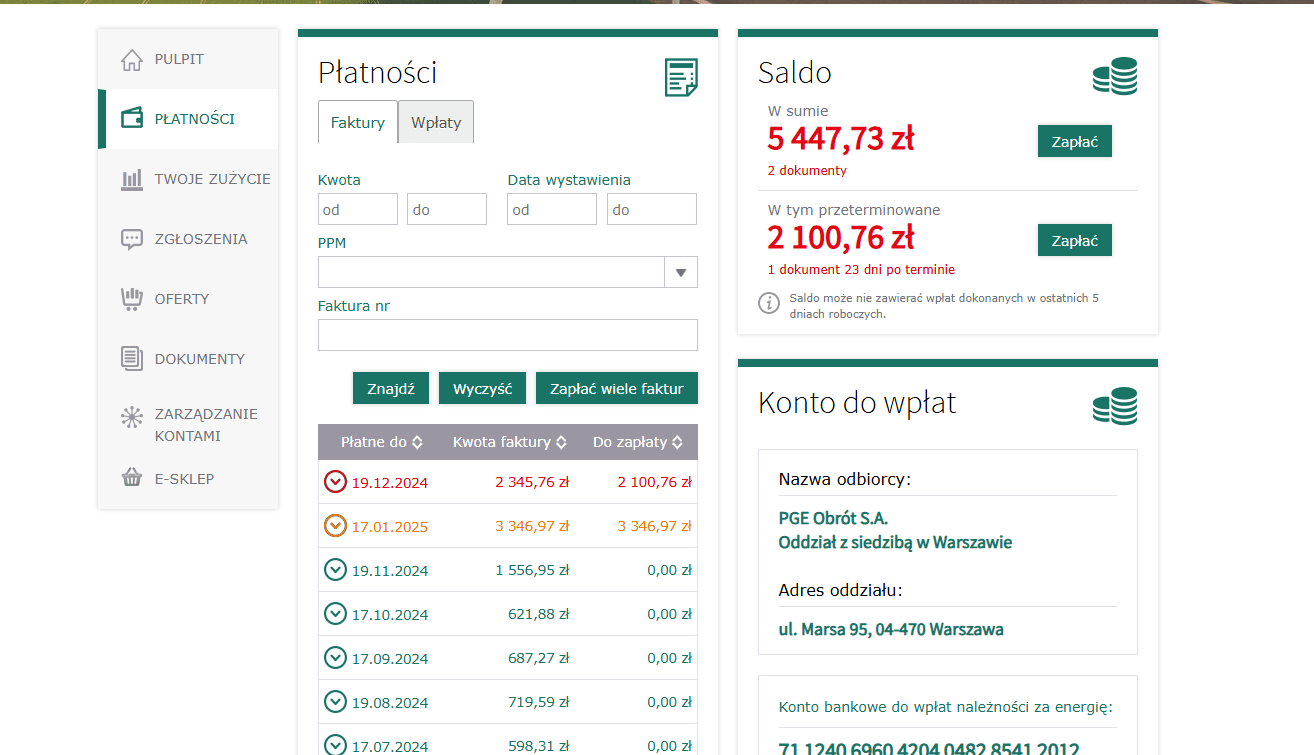Viewport: 1314px width, 755px height.
Task: Click the info icon beside the Saldo note
Action: click(x=769, y=303)
